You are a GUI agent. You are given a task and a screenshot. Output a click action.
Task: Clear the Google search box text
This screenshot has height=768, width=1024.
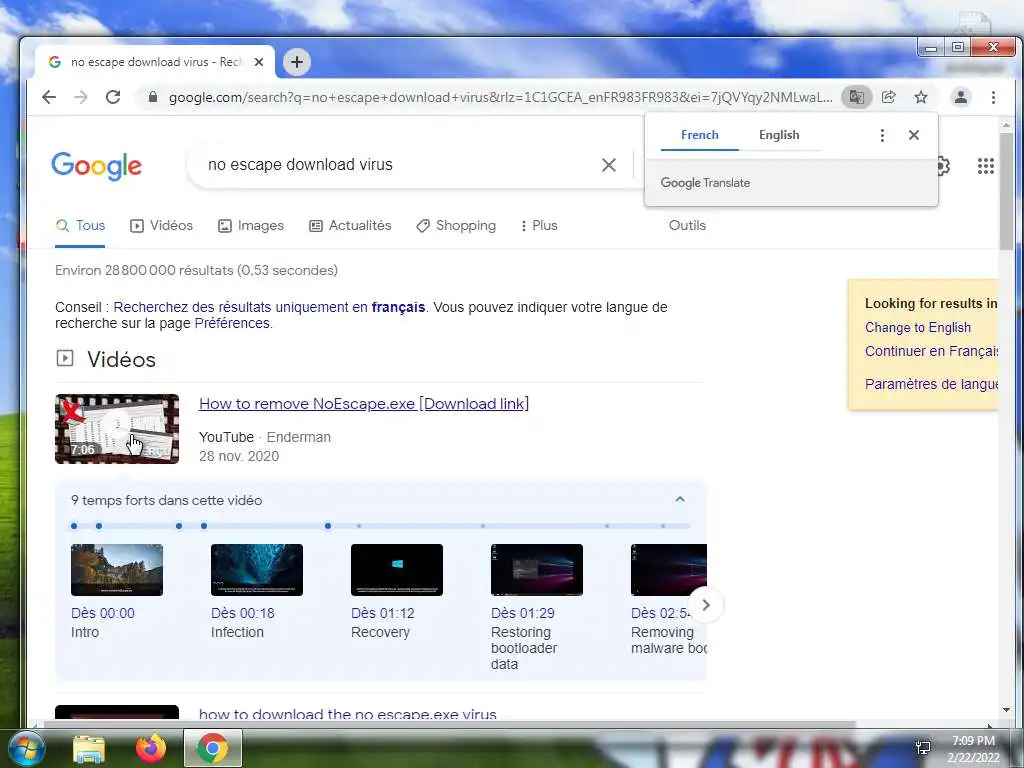609,165
